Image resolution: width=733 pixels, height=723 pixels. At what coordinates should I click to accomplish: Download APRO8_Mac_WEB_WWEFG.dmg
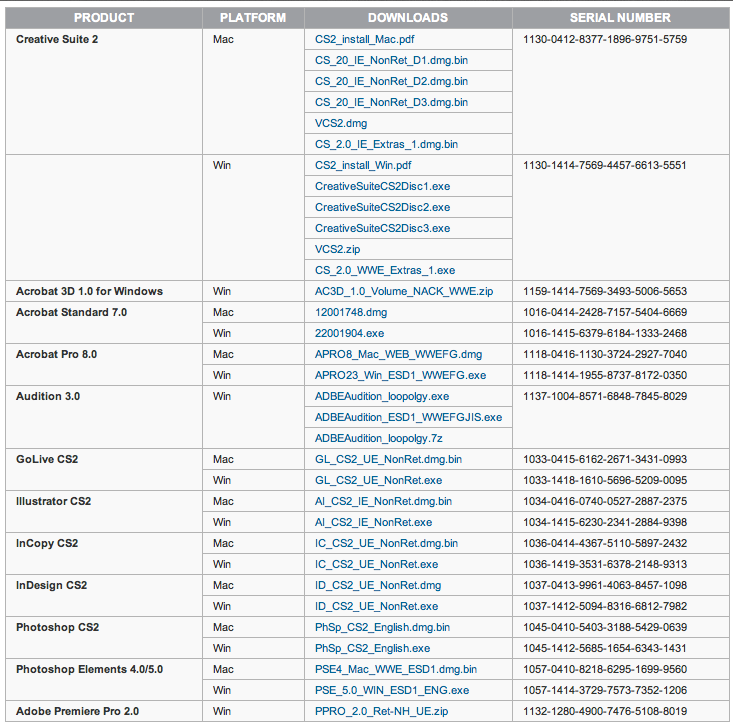tap(398, 355)
